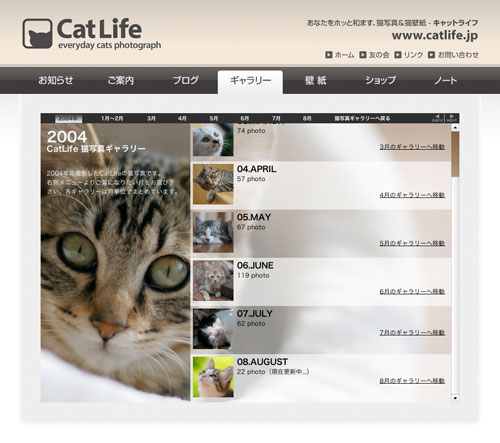Screen dimensions: 500x443
Task: Click the 05.MAY cat thumbnail
Action: click(213, 232)
